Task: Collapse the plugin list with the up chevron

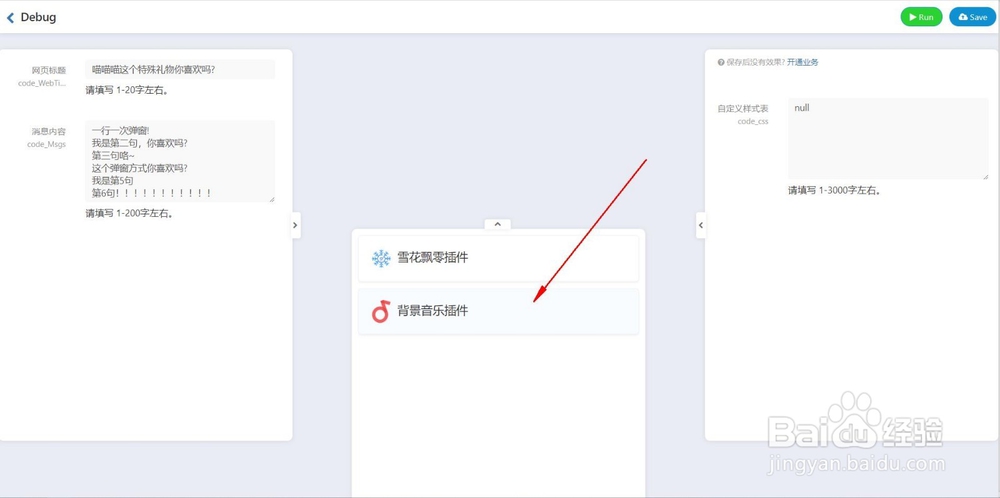Action: 497,224
